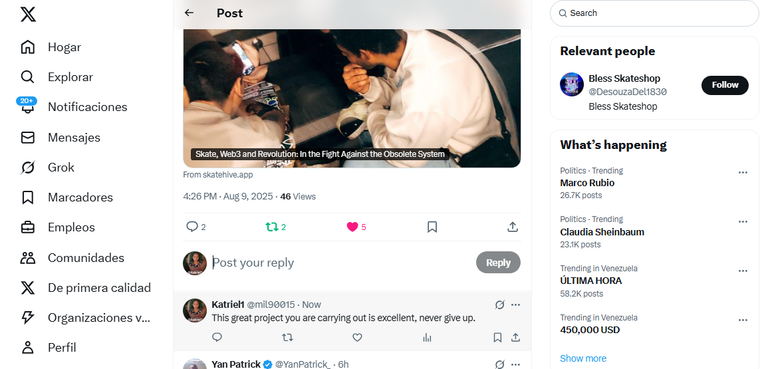Click the Post your reply field
Image resolution: width=768 pixels, height=369 pixels.
340,263
